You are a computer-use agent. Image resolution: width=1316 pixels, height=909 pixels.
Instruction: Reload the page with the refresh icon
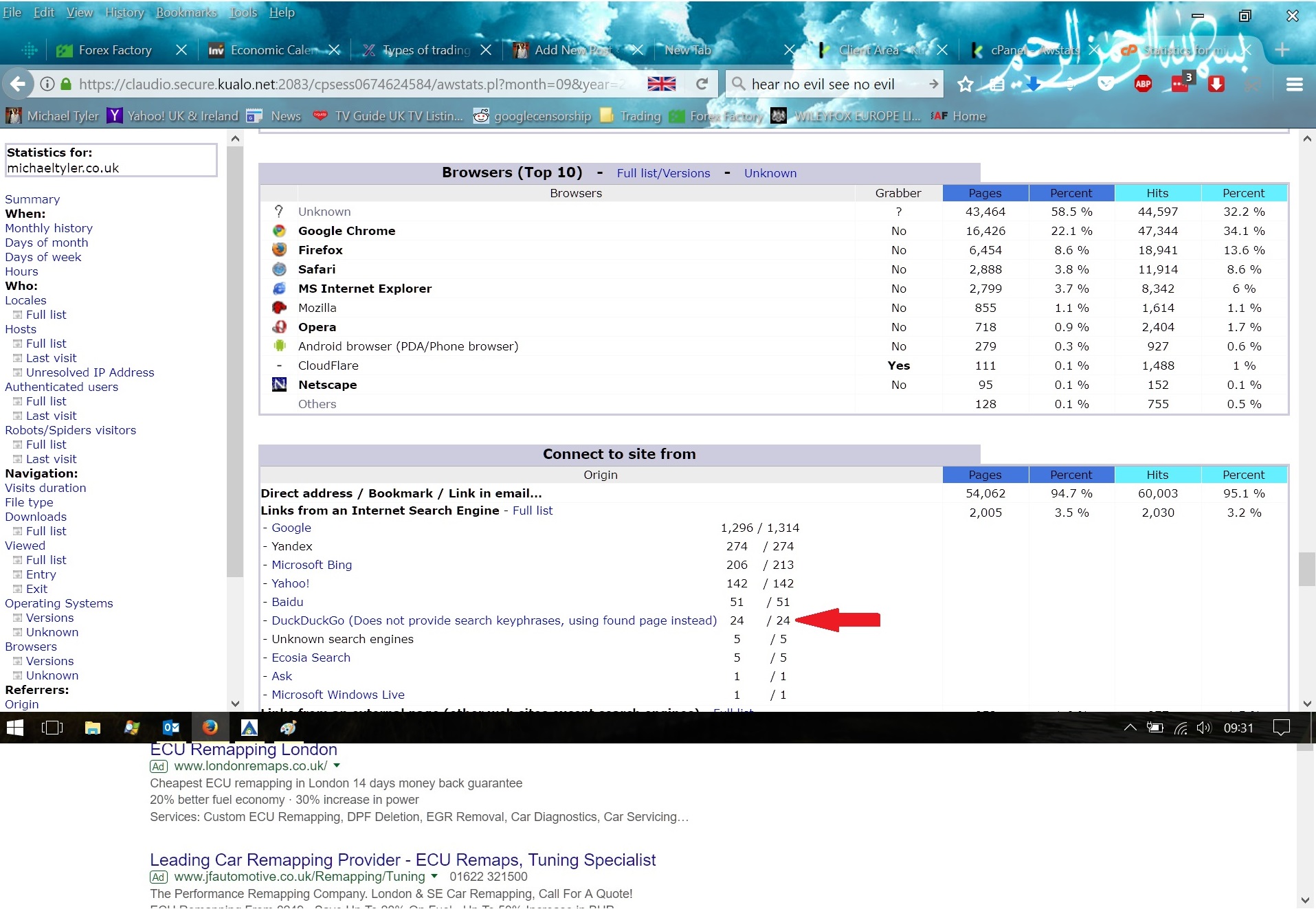click(x=702, y=84)
